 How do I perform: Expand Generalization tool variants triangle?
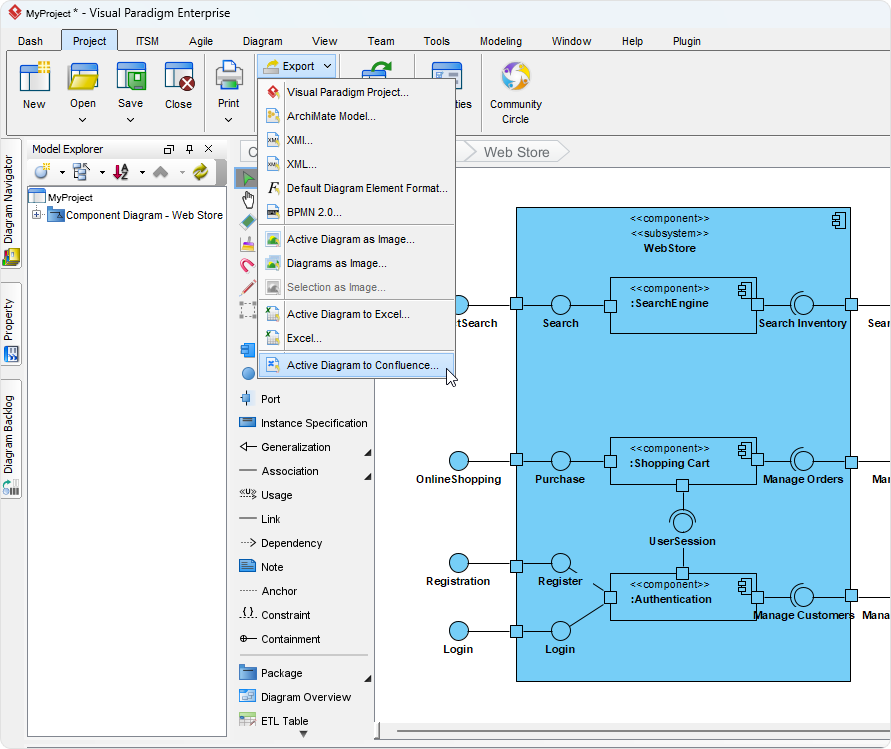tap(368, 452)
